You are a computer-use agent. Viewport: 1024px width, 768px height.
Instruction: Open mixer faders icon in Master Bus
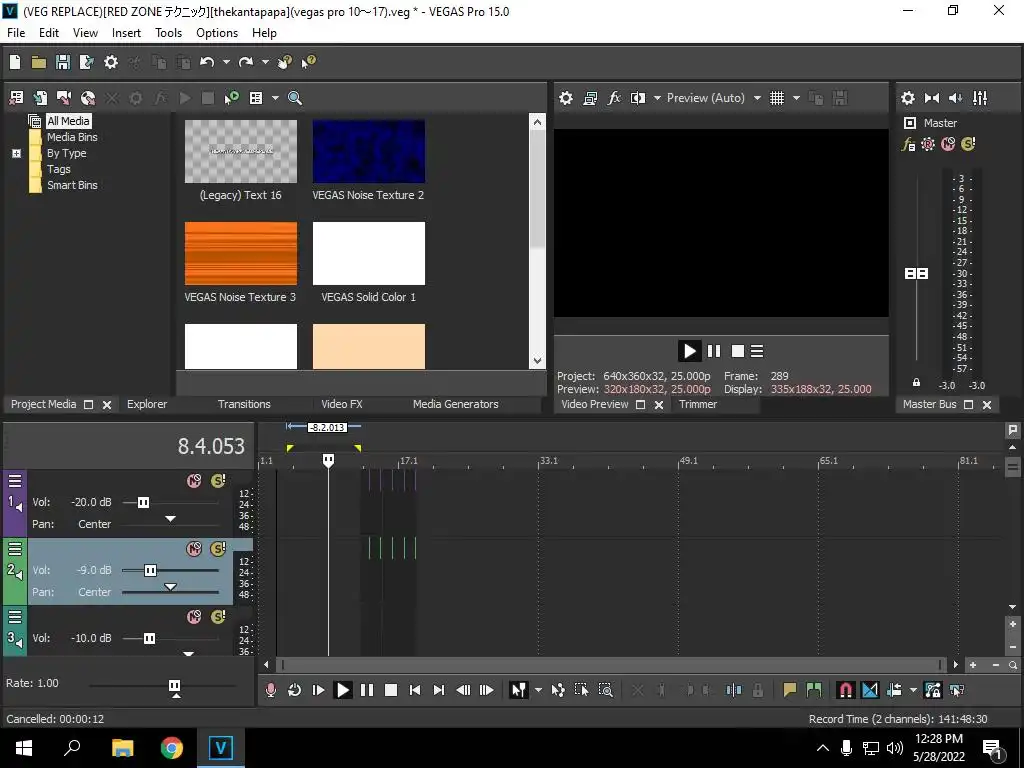pyautogui.click(x=980, y=98)
